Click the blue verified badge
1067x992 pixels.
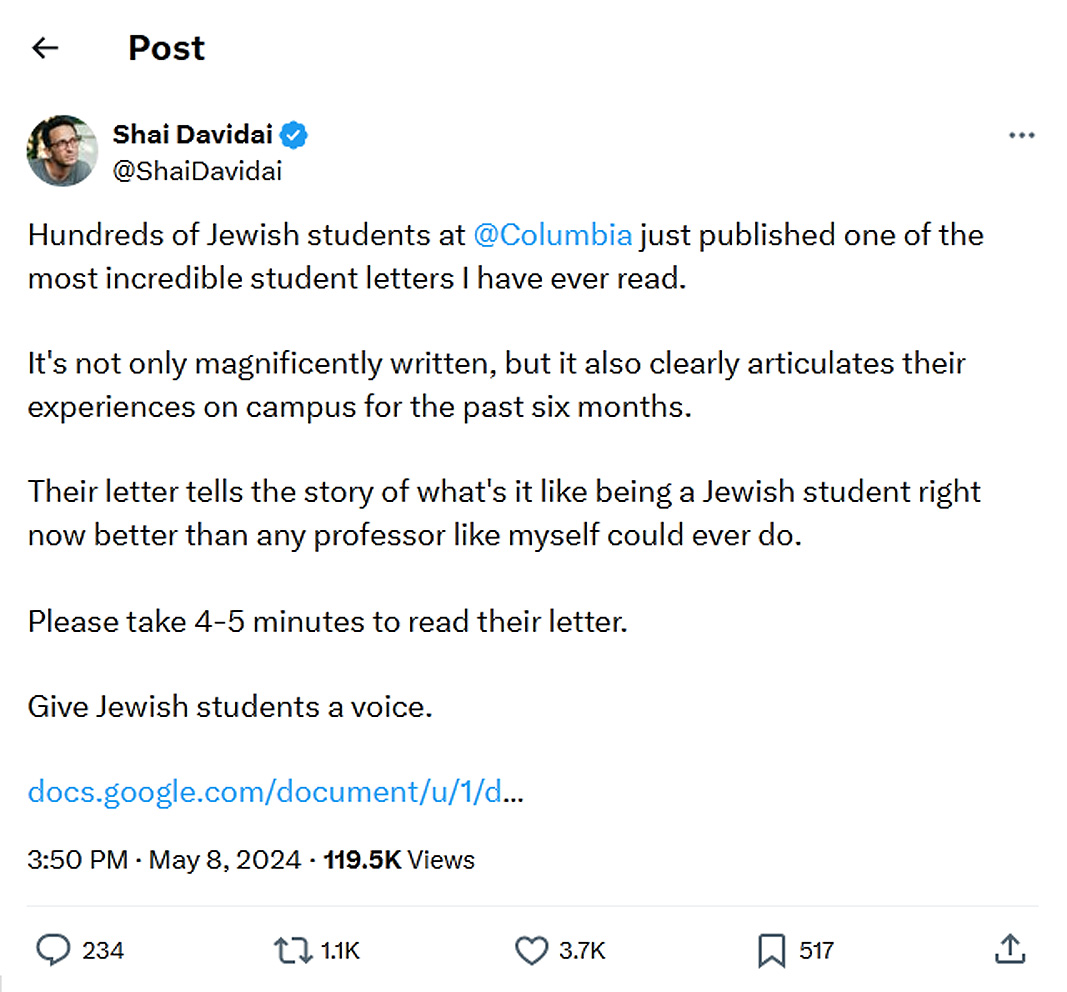(x=294, y=134)
